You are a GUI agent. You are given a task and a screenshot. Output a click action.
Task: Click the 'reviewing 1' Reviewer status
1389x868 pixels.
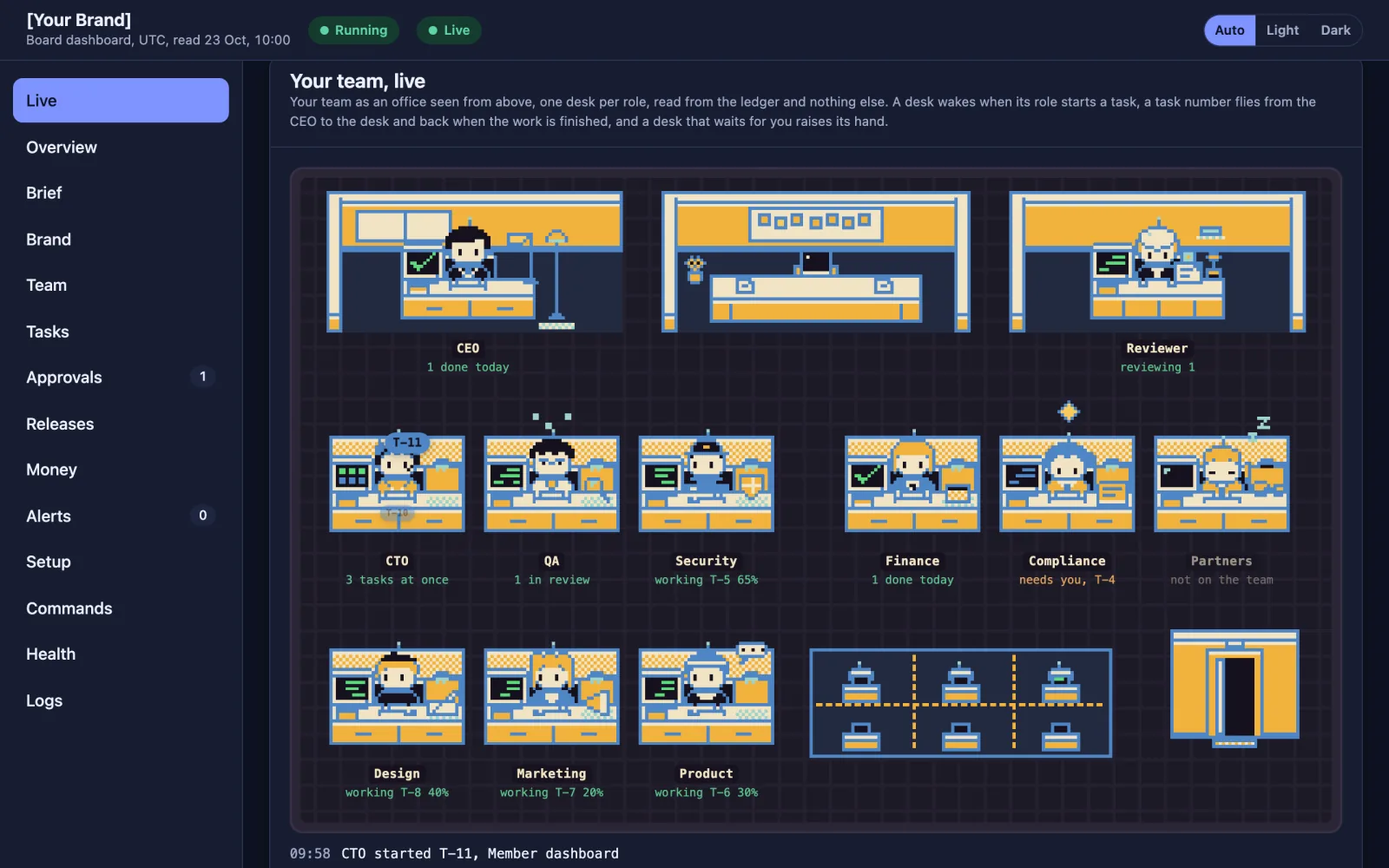[1157, 367]
